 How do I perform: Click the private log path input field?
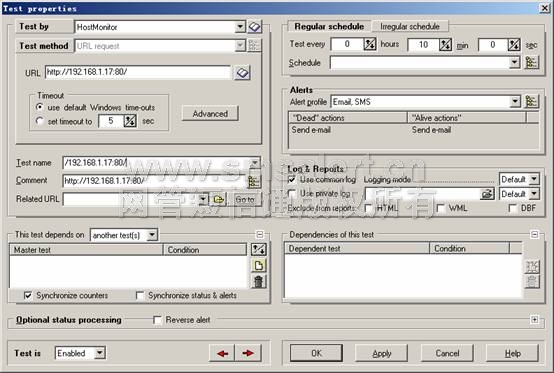423,194
